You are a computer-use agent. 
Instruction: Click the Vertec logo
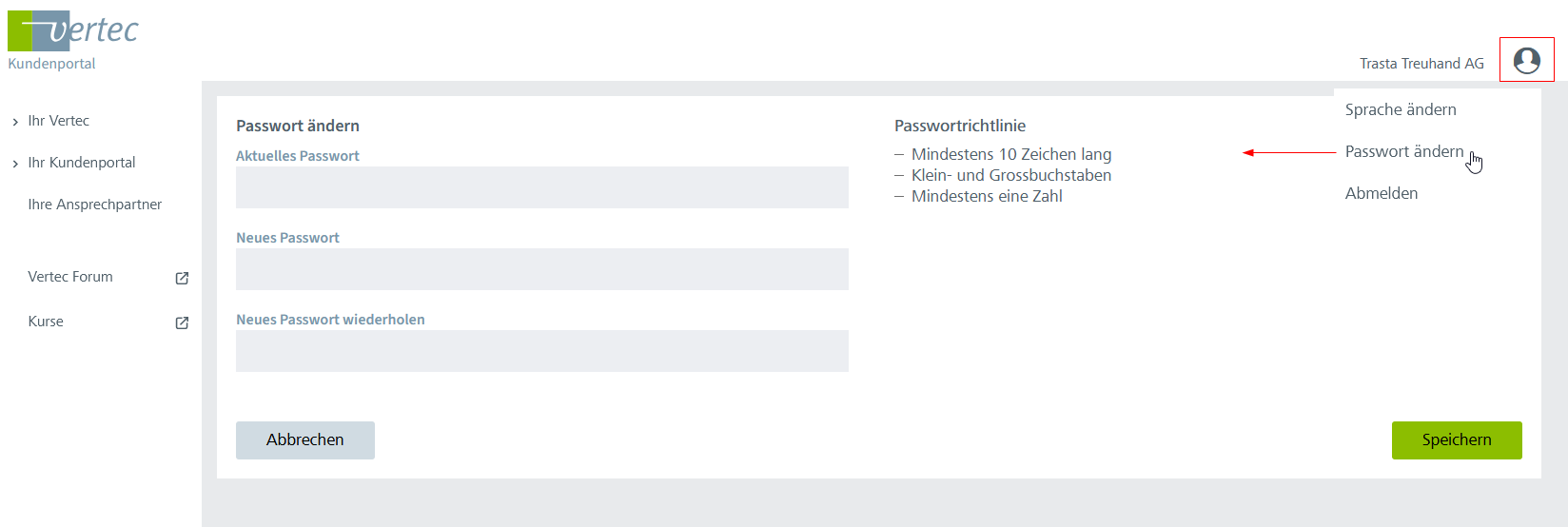pos(73,31)
